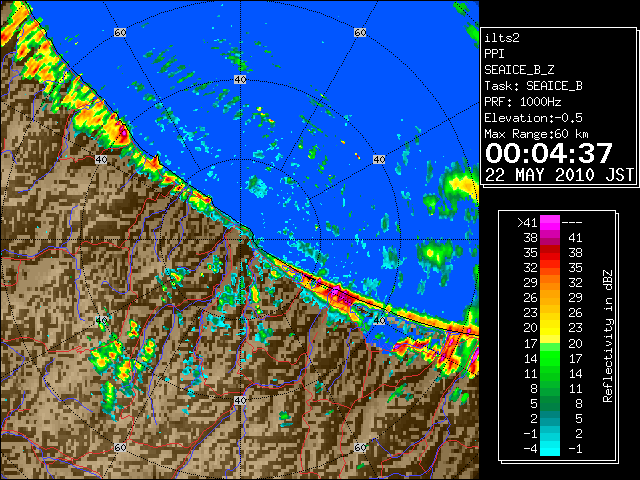
Task: Click the "-4" legend minimum value
Action: click(530, 449)
